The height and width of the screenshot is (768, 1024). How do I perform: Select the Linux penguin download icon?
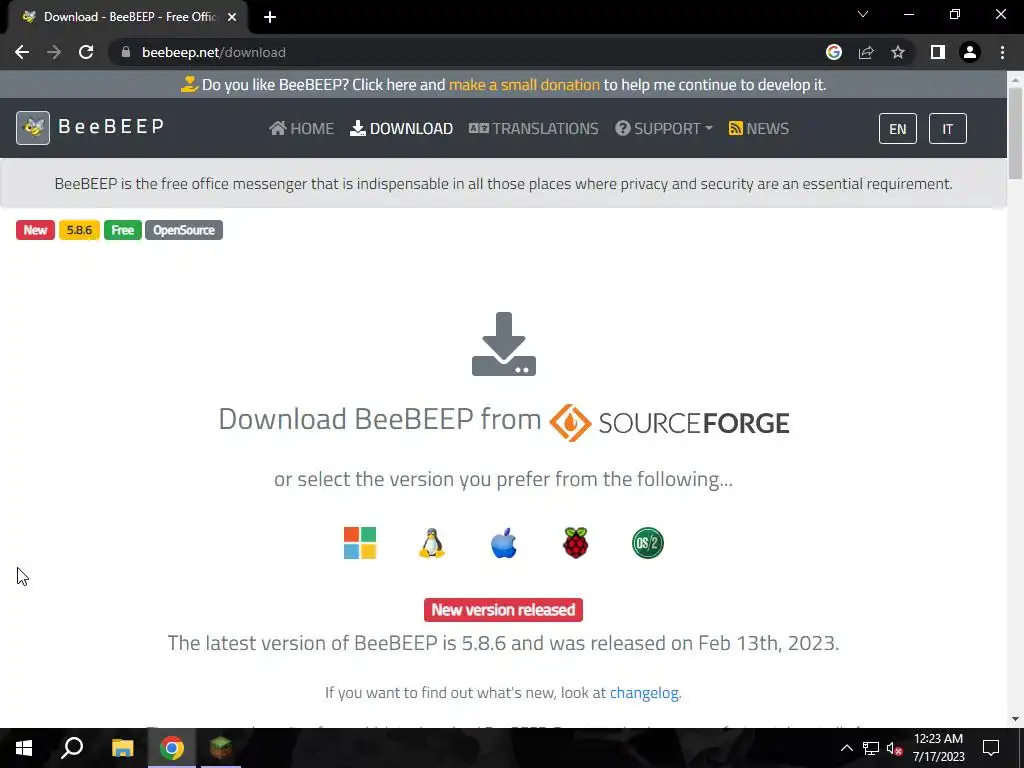tap(432, 543)
